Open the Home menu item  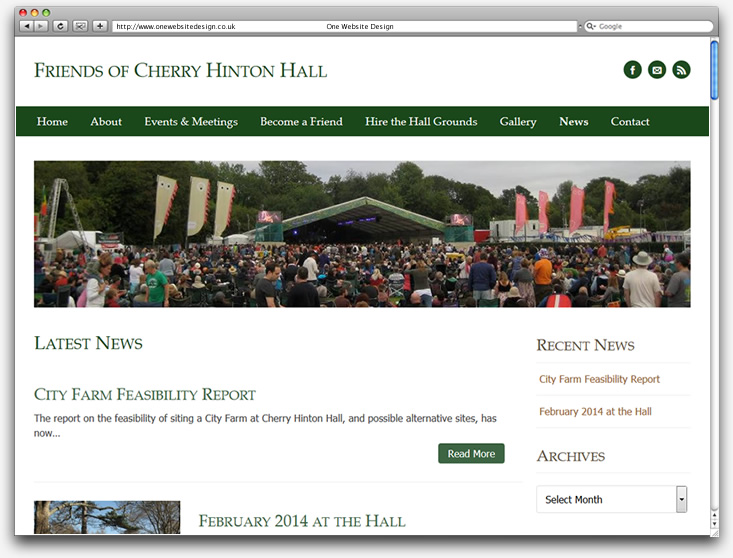[52, 122]
